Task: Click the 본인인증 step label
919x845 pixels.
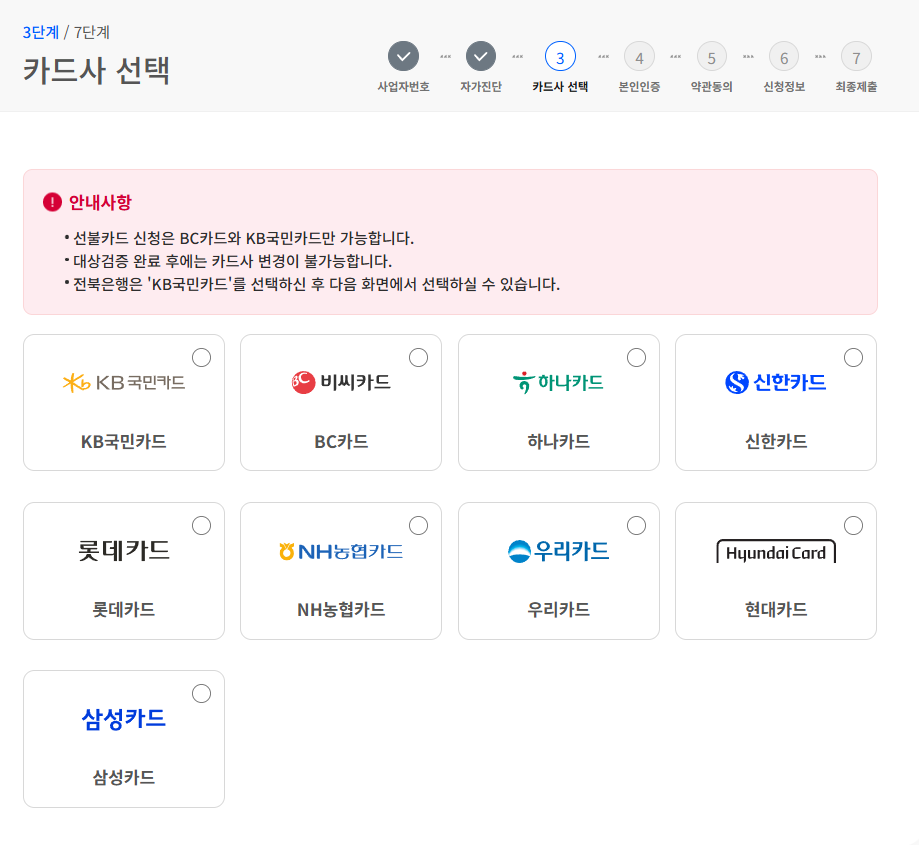Action: pyautogui.click(x=639, y=87)
